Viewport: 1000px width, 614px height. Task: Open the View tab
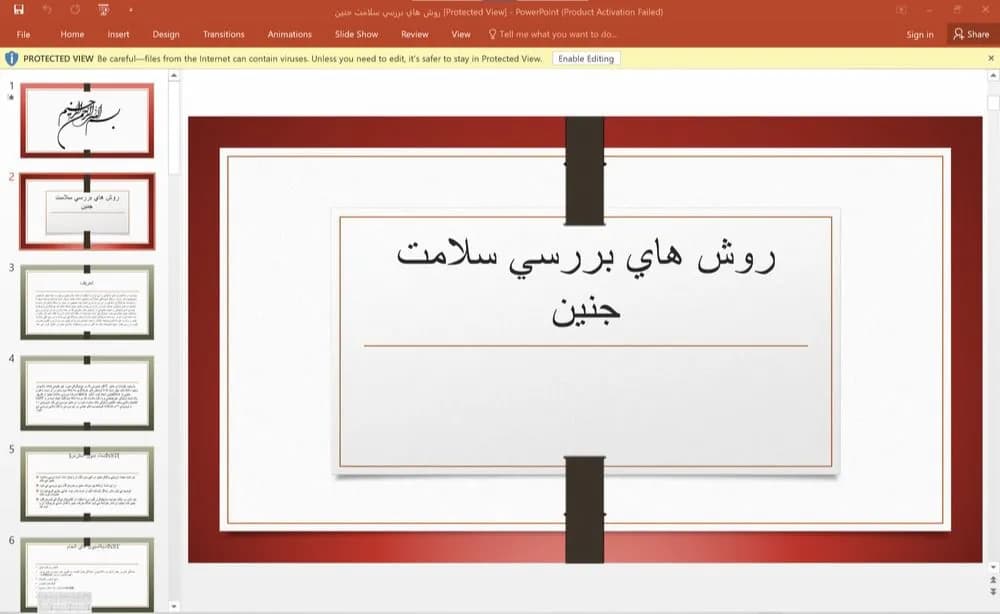pos(460,34)
